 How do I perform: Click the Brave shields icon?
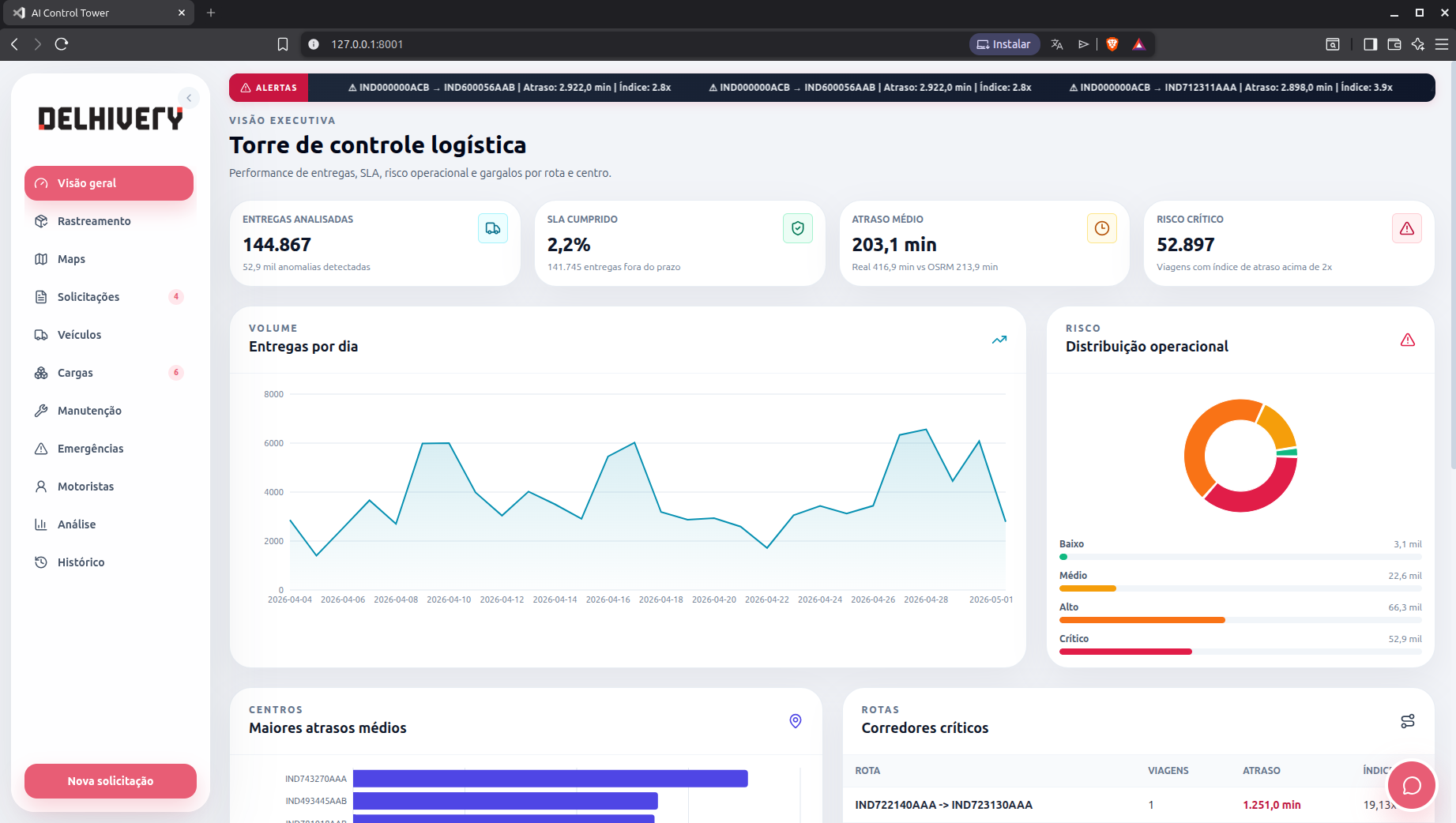[x=1112, y=44]
